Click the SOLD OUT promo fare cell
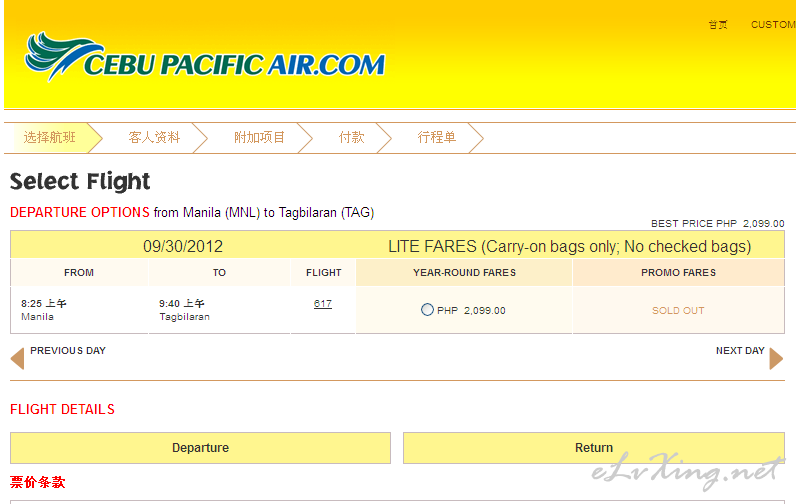The height and width of the screenshot is (504, 796). (x=678, y=311)
